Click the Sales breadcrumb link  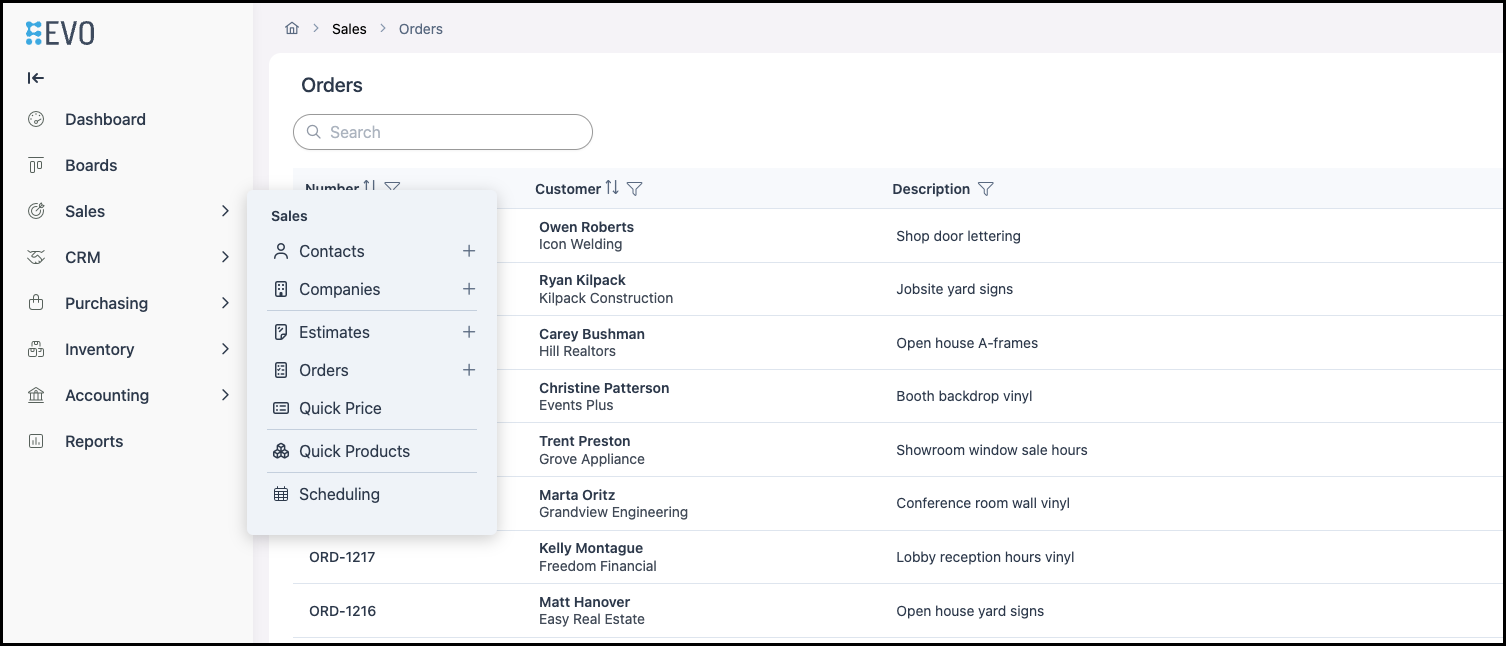(349, 29)
